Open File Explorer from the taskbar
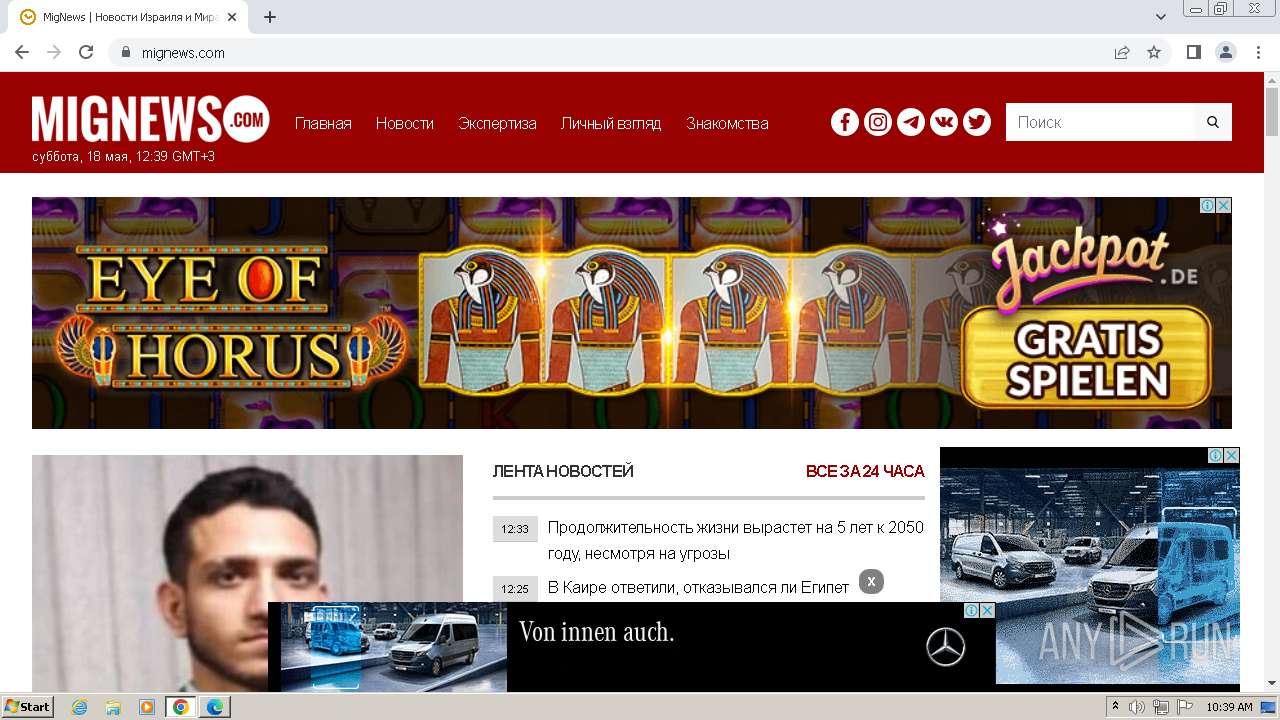Viewport: 1280px width, 720px height. [113, 707]
